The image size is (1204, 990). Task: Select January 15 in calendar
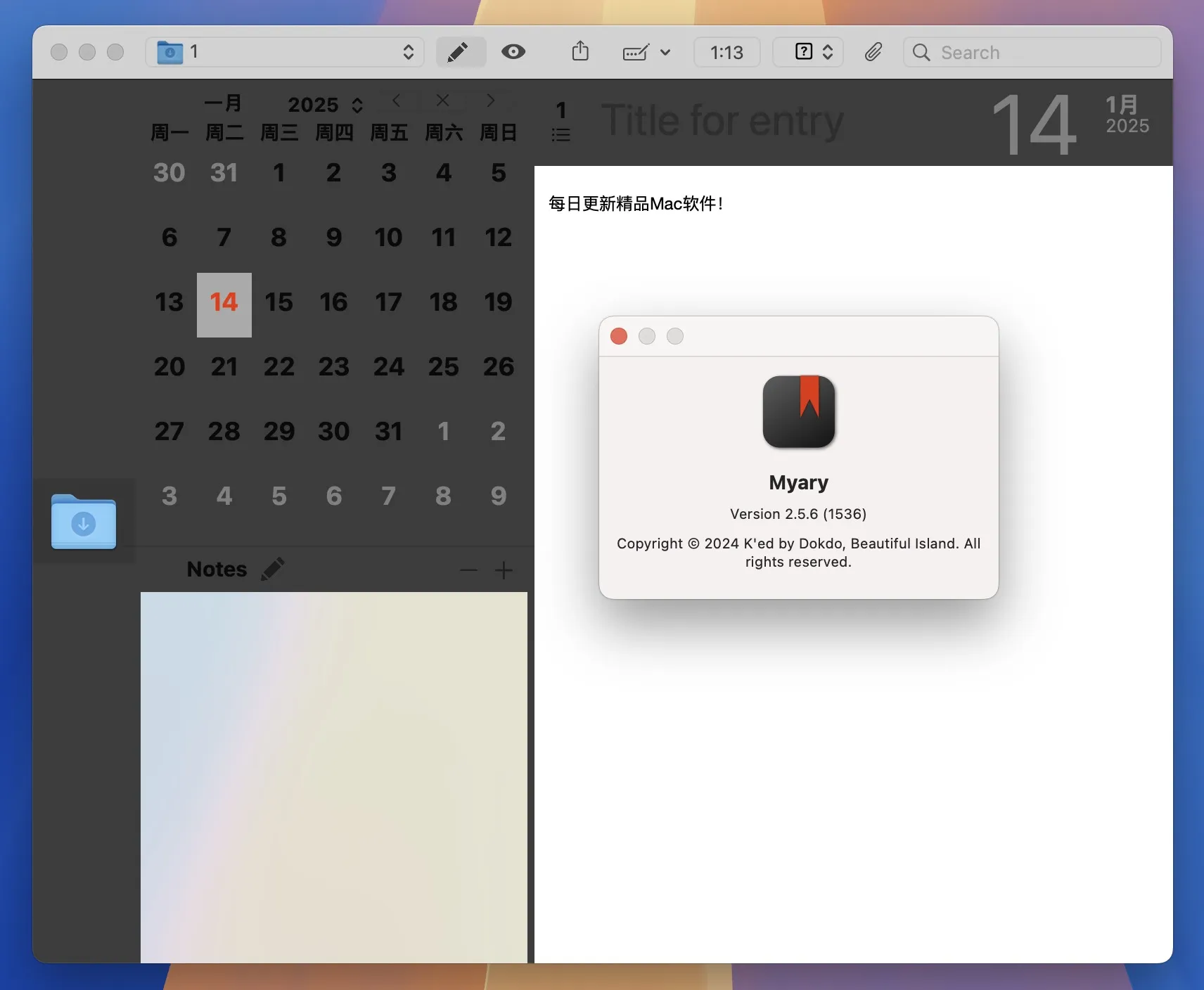click(x=279, y=302)
